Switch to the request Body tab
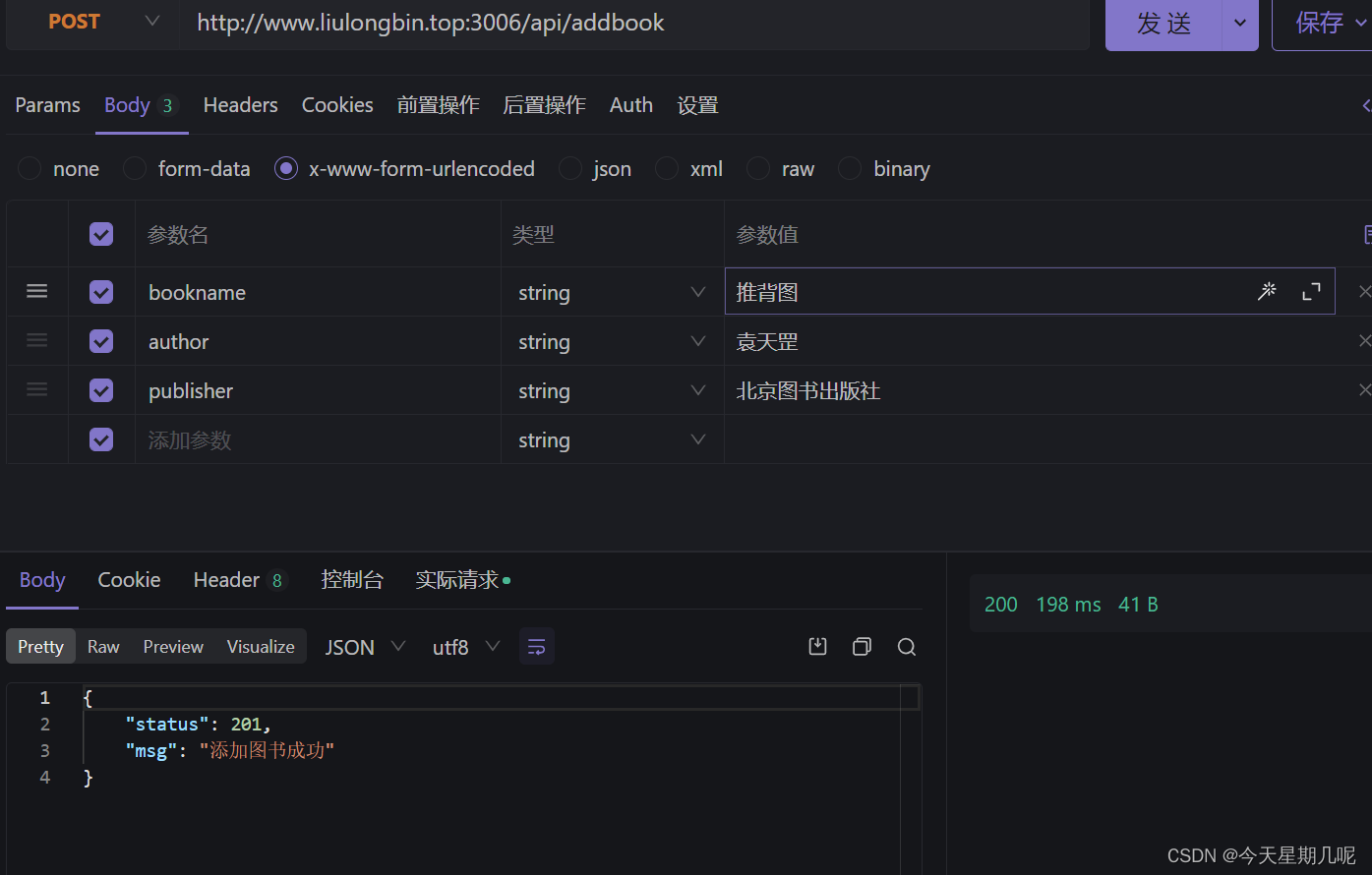The width and height of the screenshot is (1372, 875). coord(141,105)
